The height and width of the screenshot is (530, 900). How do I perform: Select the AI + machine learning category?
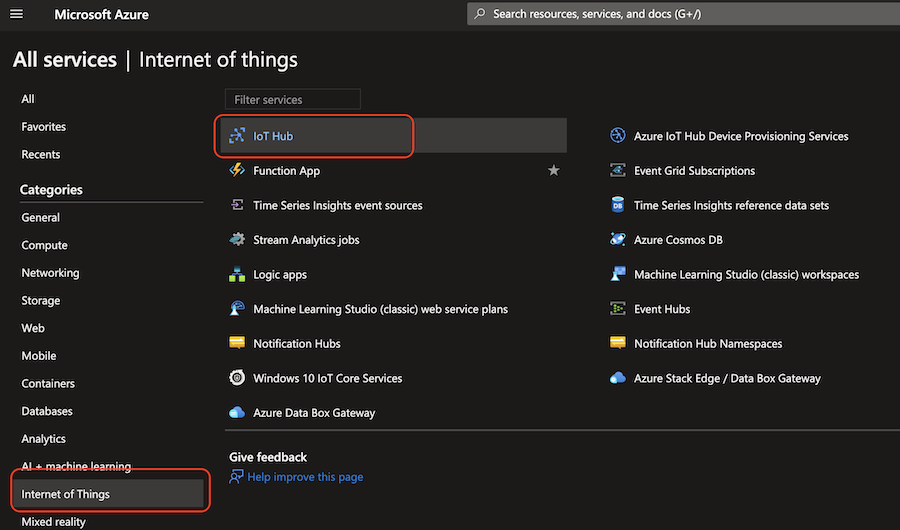click(x=76, y=466)
